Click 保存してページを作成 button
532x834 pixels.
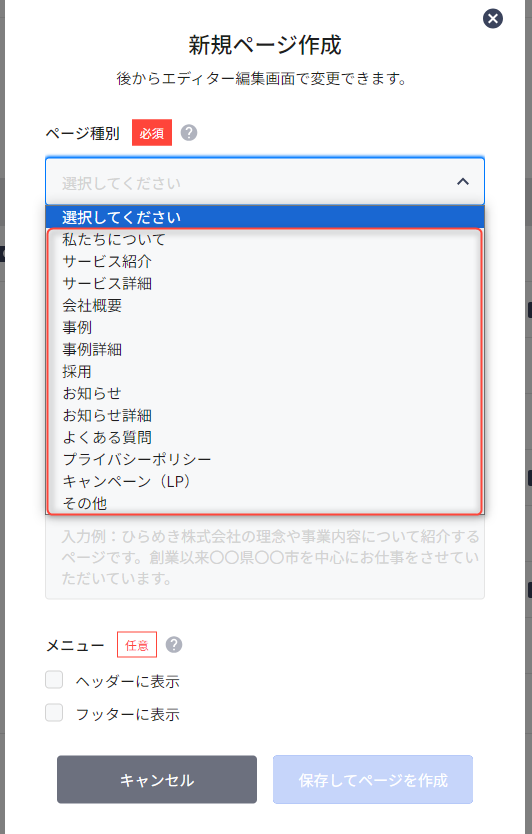[x=373, y=779]
